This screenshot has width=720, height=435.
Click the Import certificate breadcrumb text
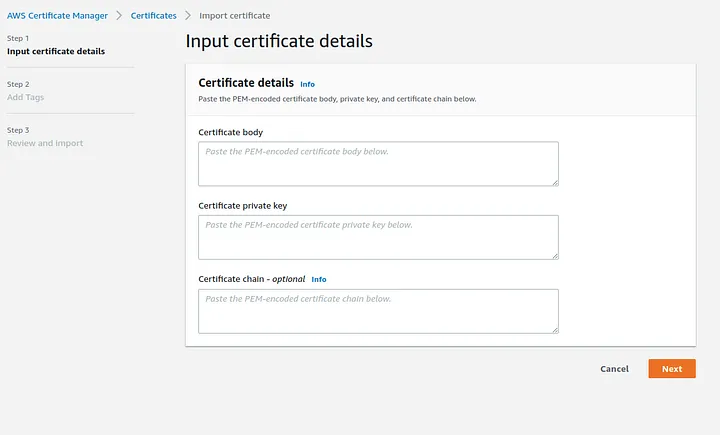[x=235, y=16]
